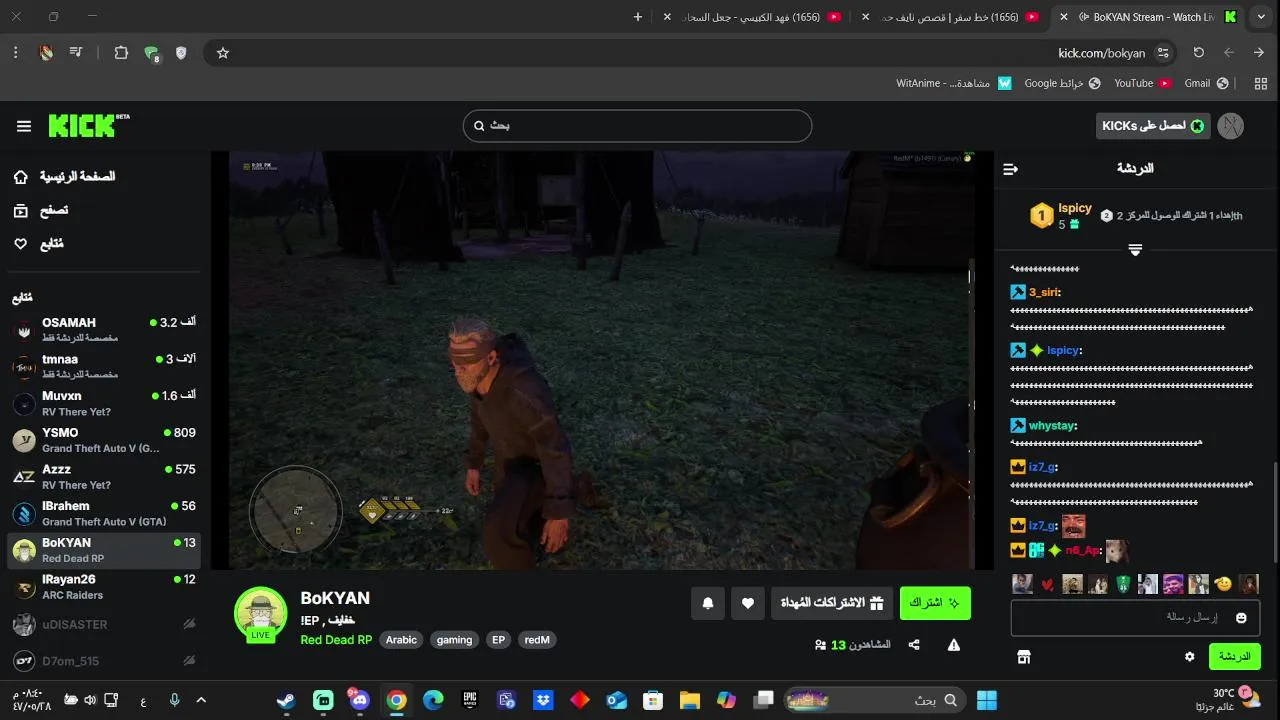The width and height of the screenshot is (1280, 720).
Task: Click the Windows Start button
Action: click(x=986, y=700)
